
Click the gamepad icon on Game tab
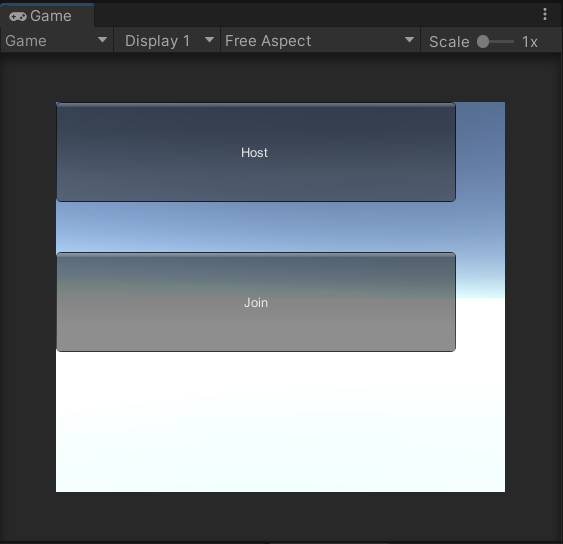[18, 17]
